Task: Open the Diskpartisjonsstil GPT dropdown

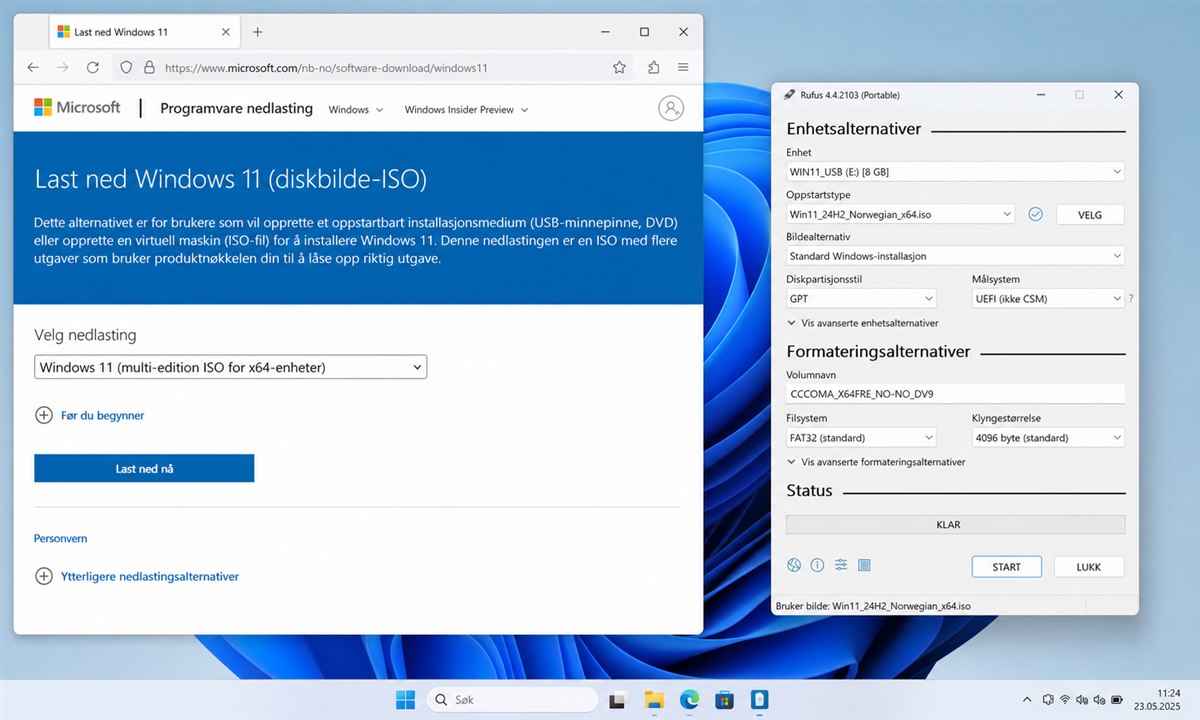Action: coord(861,298)
